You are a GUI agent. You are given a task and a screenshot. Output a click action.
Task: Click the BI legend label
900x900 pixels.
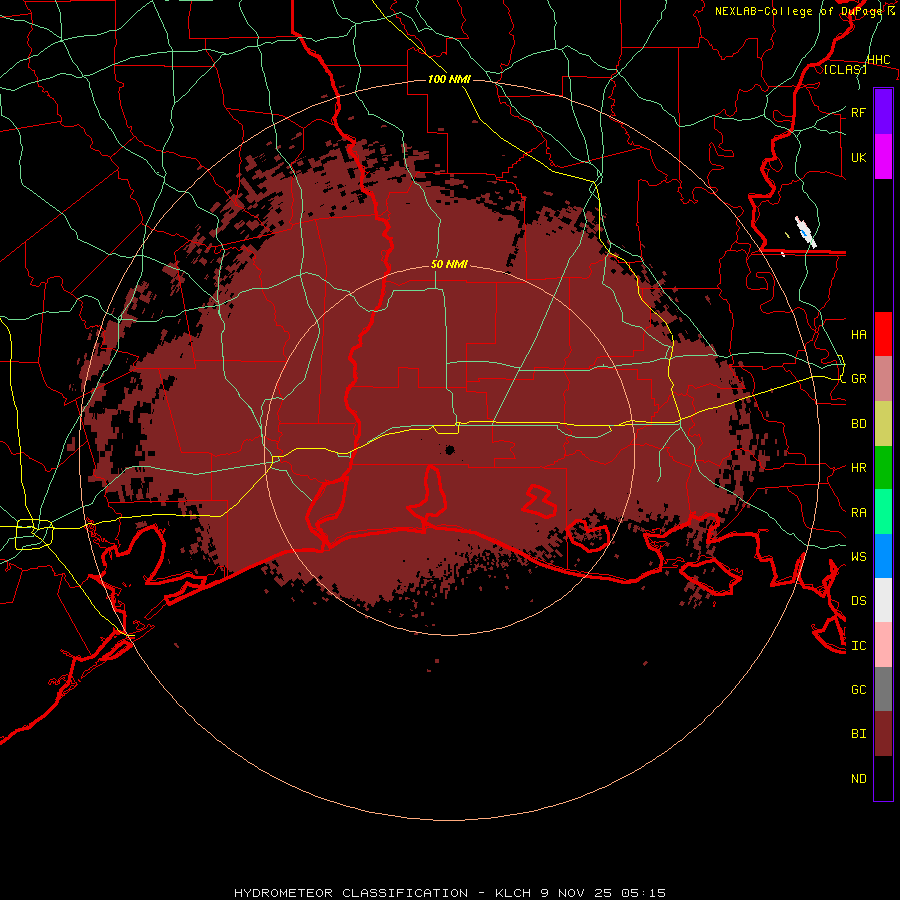tap(858, 734)
